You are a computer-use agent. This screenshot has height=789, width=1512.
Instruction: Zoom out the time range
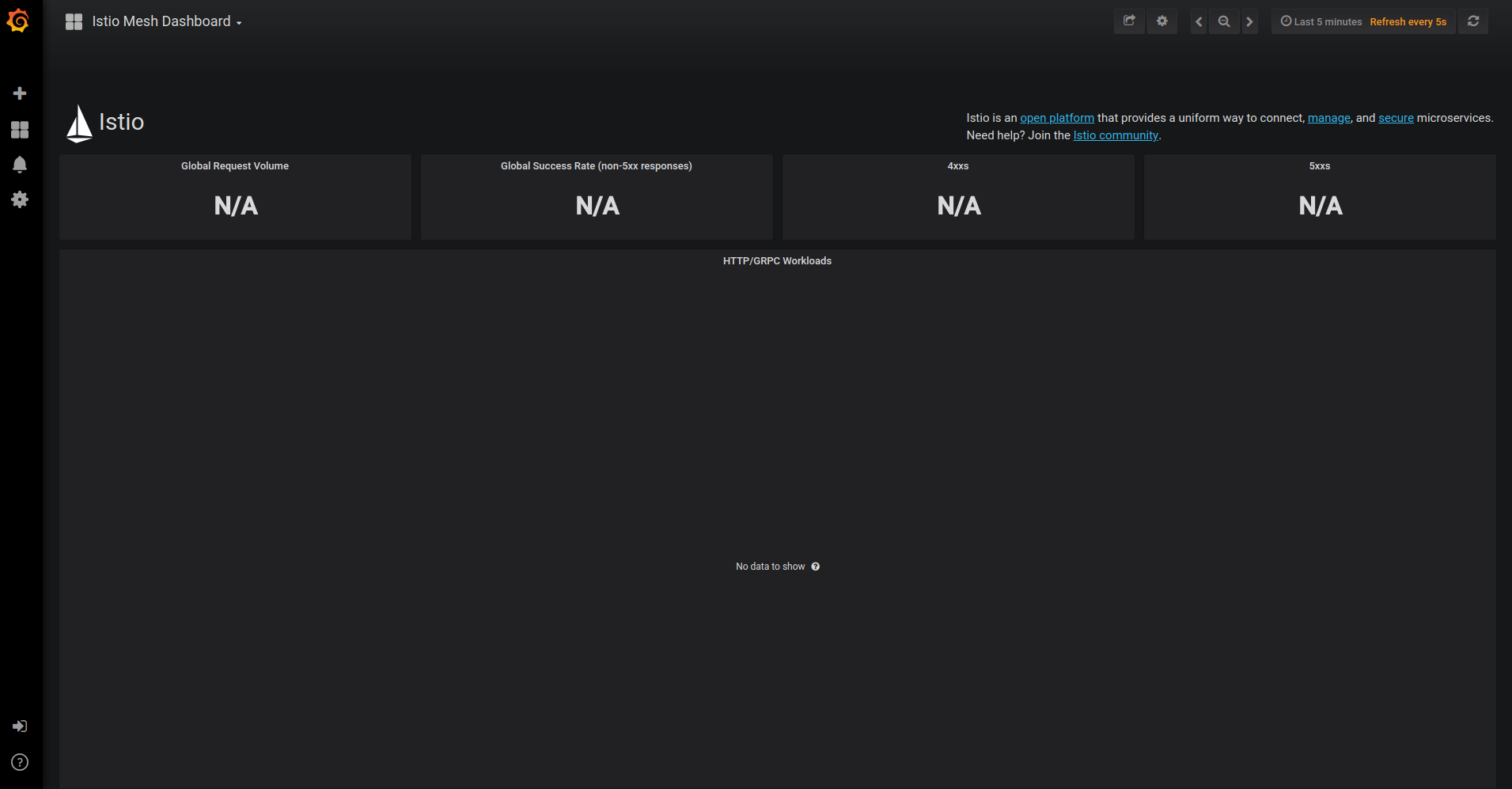(x=1224, y=21)
